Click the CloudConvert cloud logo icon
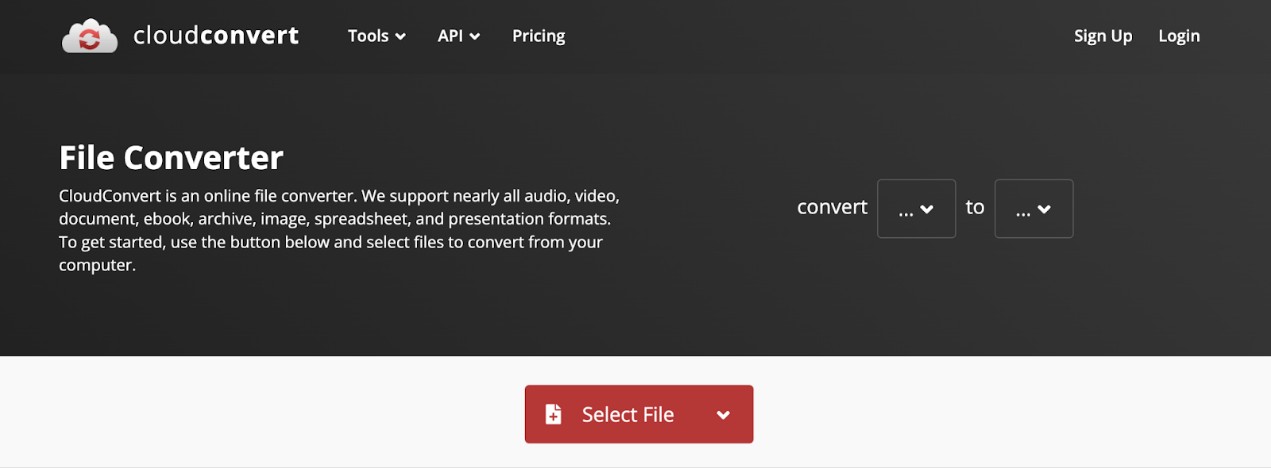 click(90, 36)
